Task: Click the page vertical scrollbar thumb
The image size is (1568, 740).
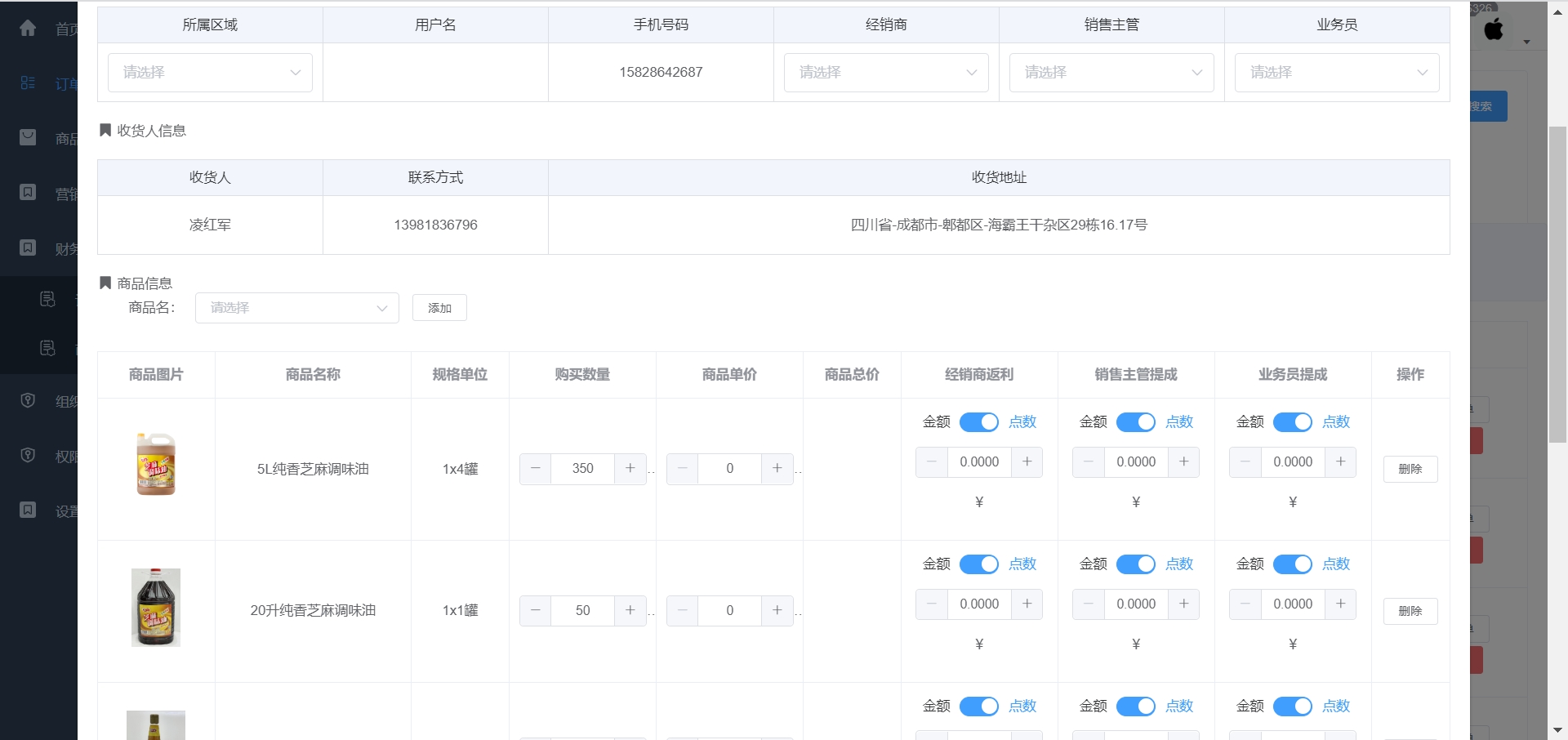Action: coord(1558,284)
